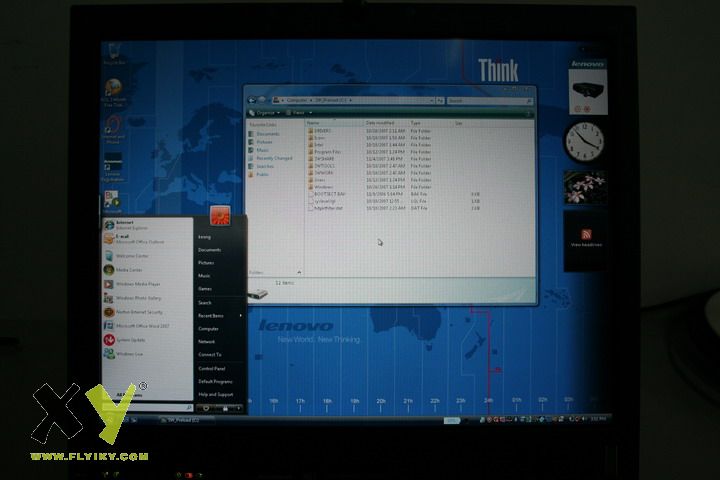Select the DRIVERS folder

[x=320, y=131]
